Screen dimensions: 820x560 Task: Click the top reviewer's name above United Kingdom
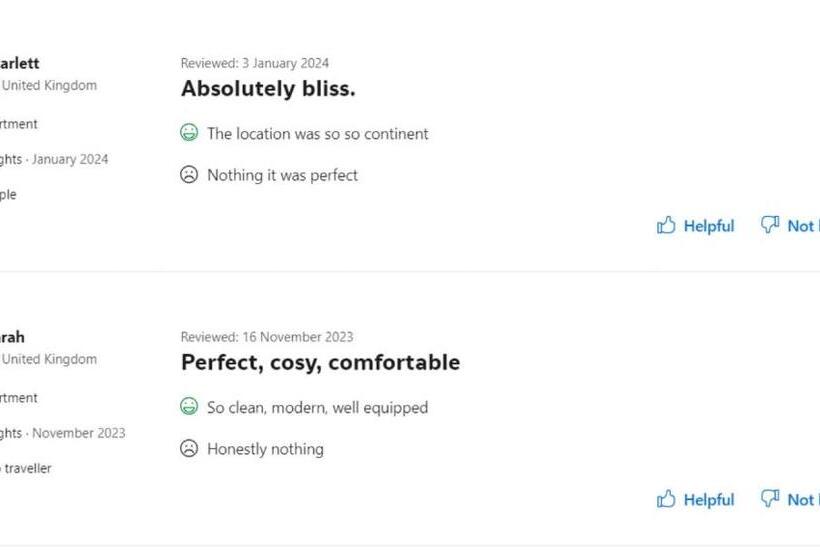click(20, 64)
